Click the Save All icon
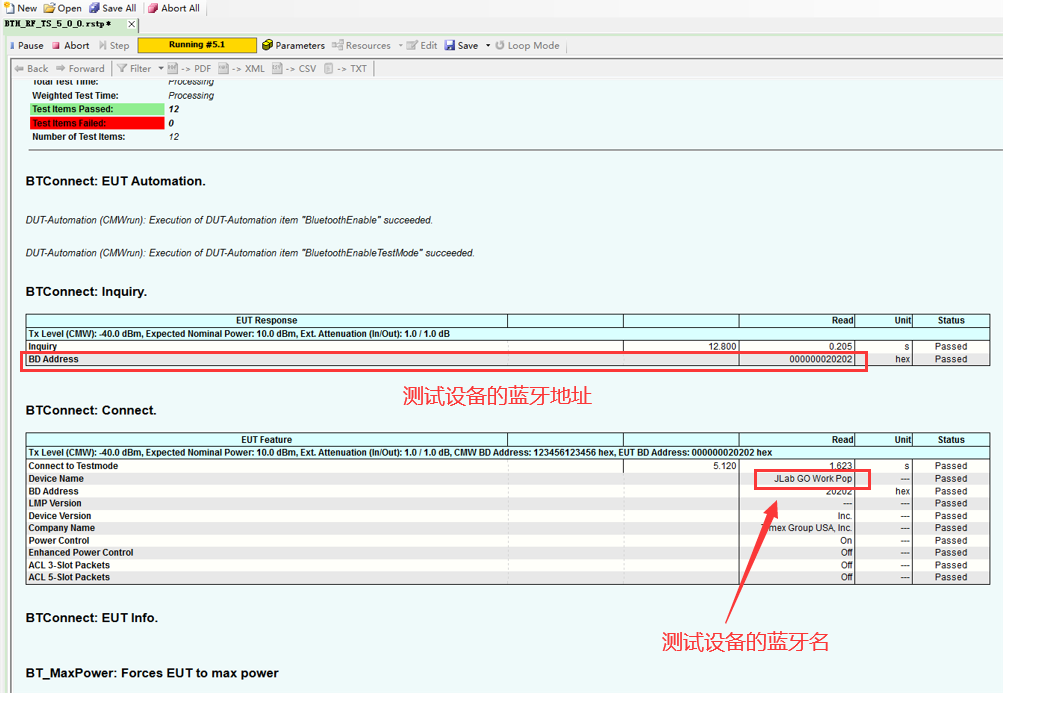This screenshot has height=714, width=1044. [x=95, y=8]
